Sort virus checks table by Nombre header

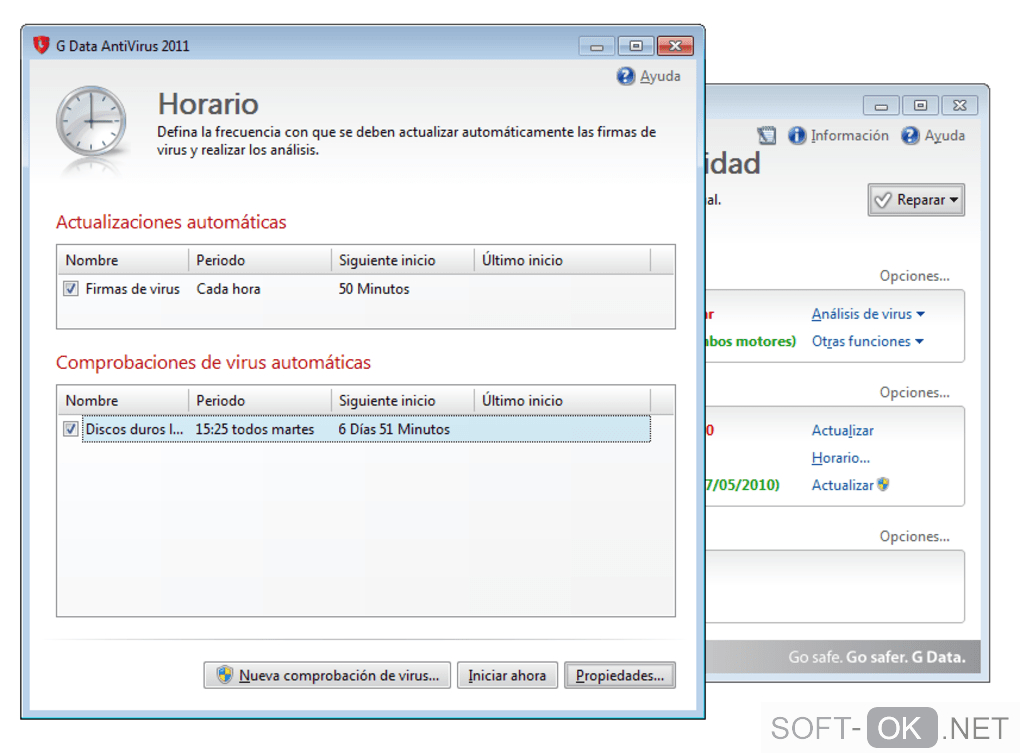point(123,401)
